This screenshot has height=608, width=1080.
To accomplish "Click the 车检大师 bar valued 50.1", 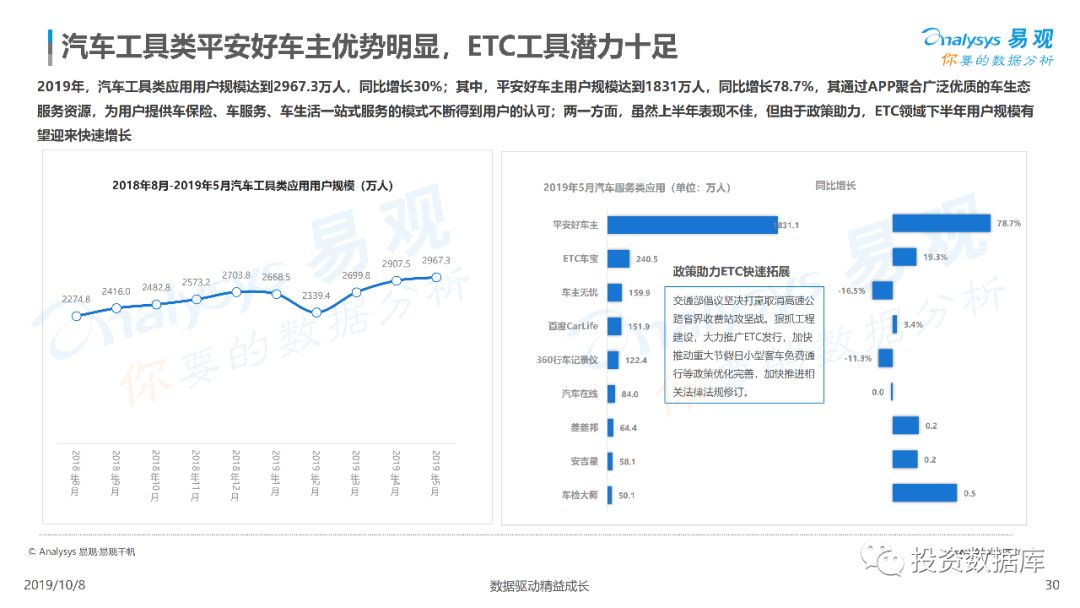I will pyautogui.click(x=610, y=494).
